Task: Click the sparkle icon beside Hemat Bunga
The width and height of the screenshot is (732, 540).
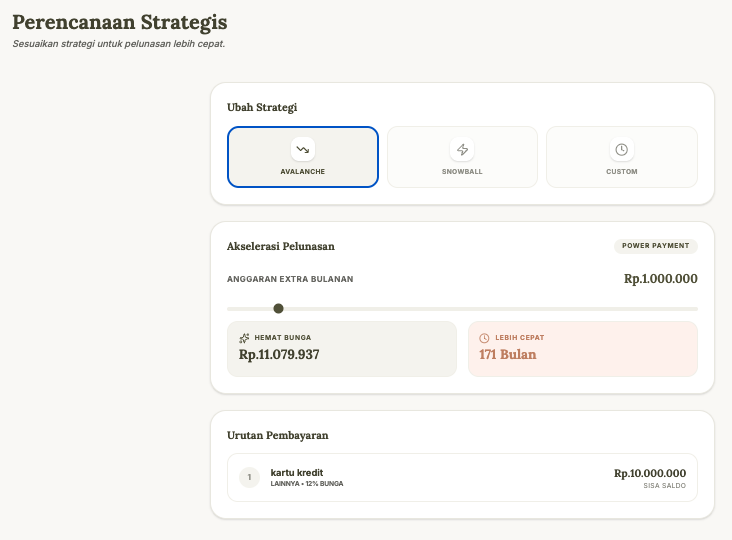Action: tap(244, 338)
